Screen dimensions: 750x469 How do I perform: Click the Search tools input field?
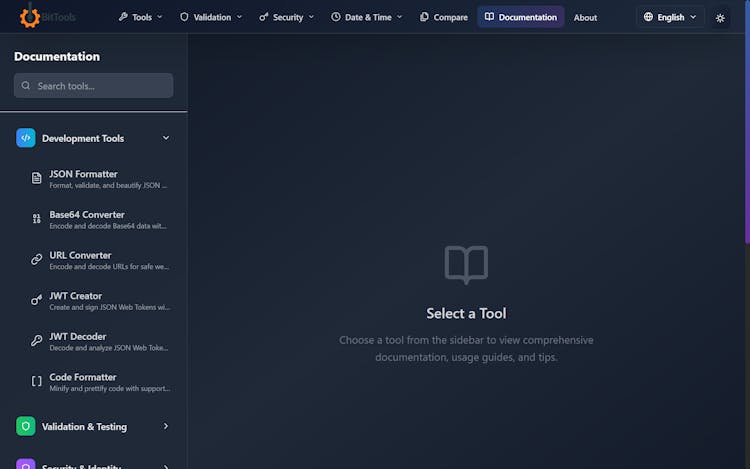point(100,86)
